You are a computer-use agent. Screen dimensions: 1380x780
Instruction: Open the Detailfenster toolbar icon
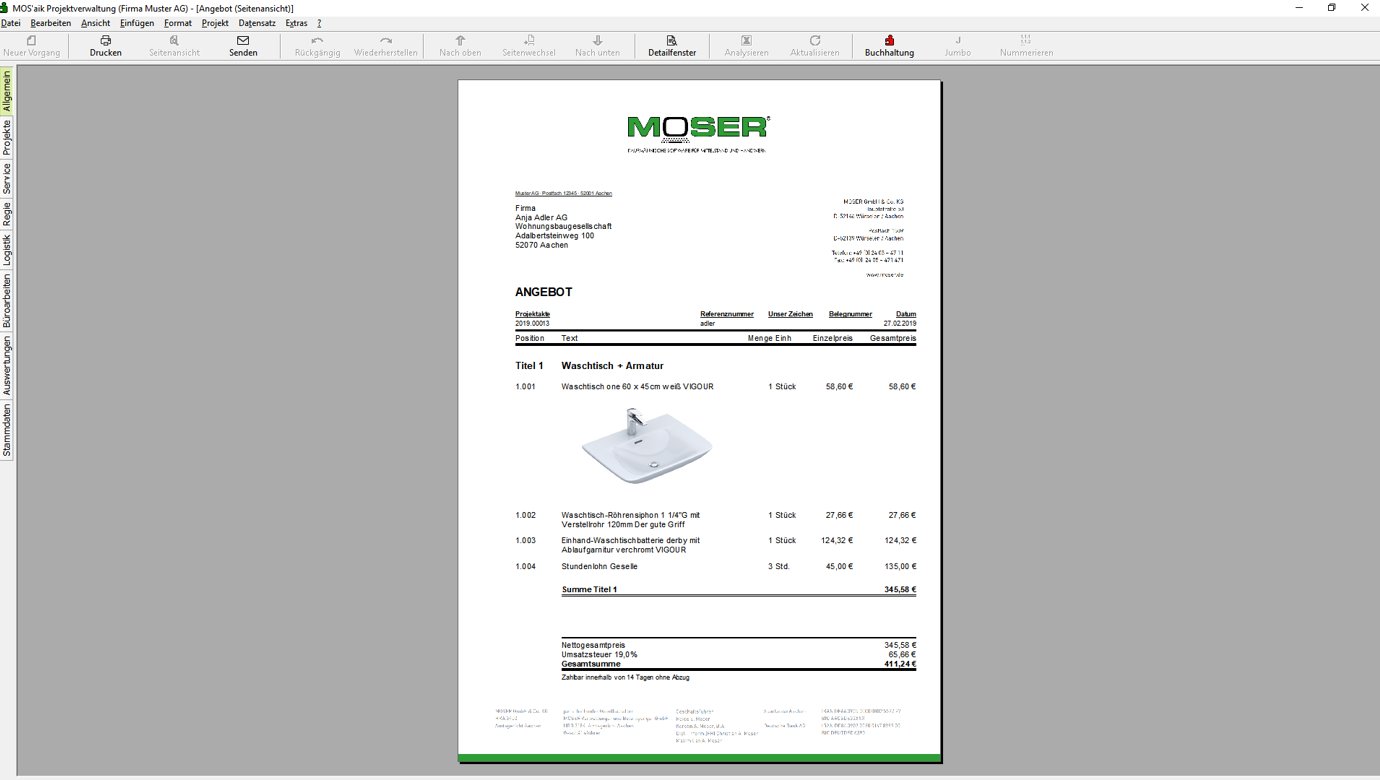coord(672,41)
